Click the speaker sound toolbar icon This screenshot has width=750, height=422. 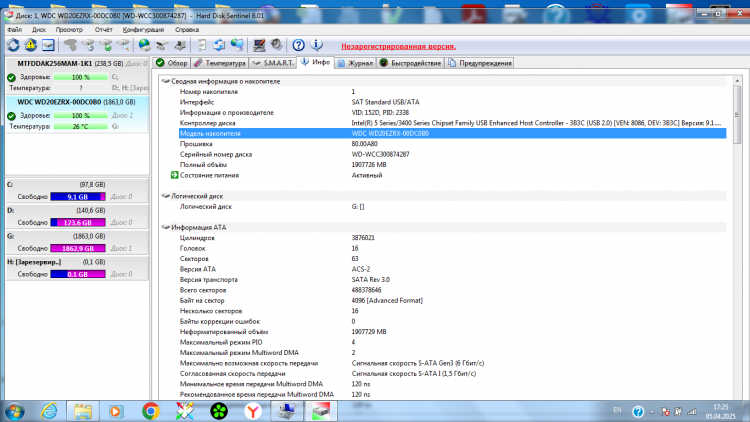pyautogui.click(x=276, y=45)
